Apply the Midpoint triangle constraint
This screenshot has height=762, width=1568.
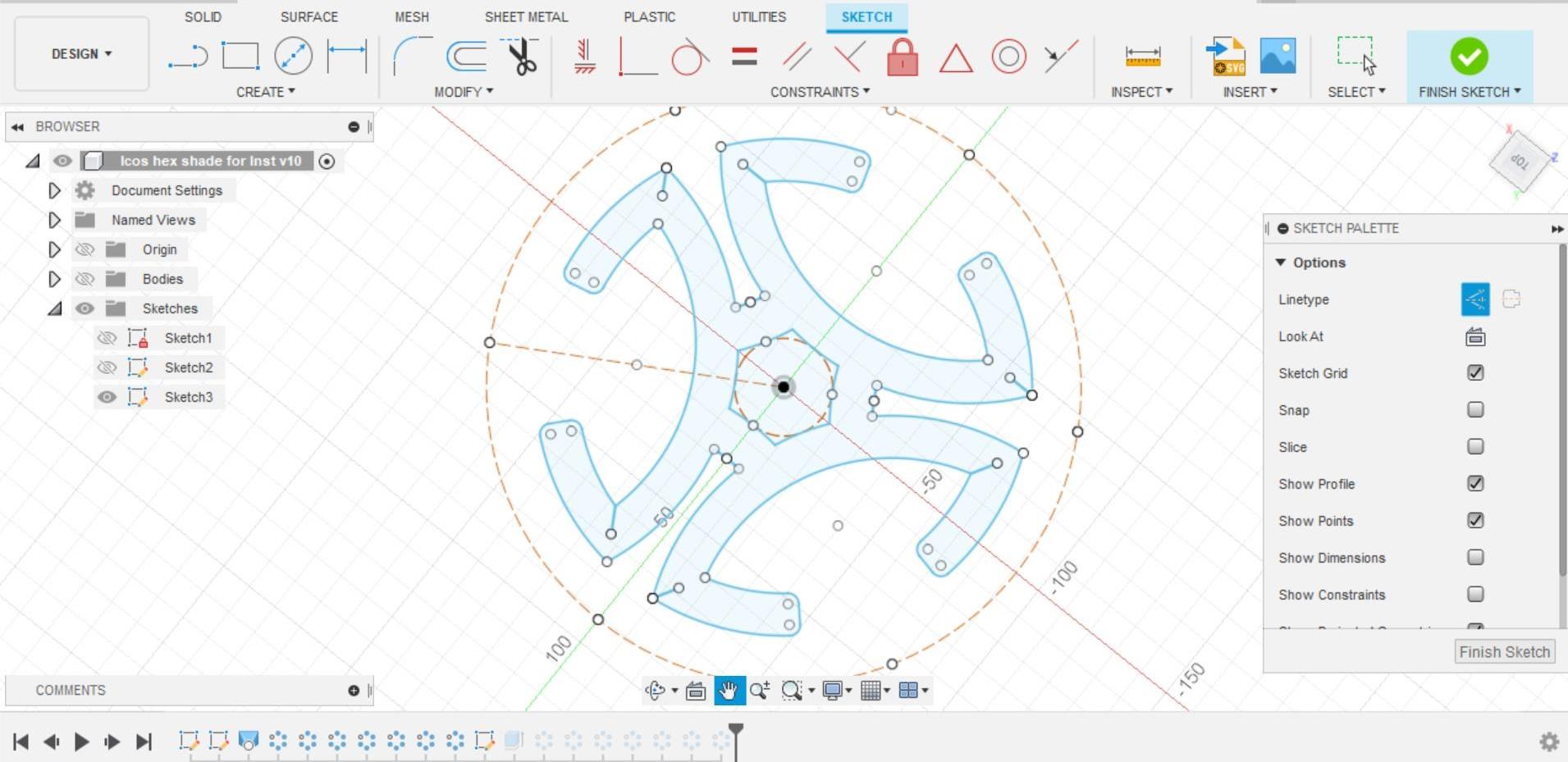956,57
